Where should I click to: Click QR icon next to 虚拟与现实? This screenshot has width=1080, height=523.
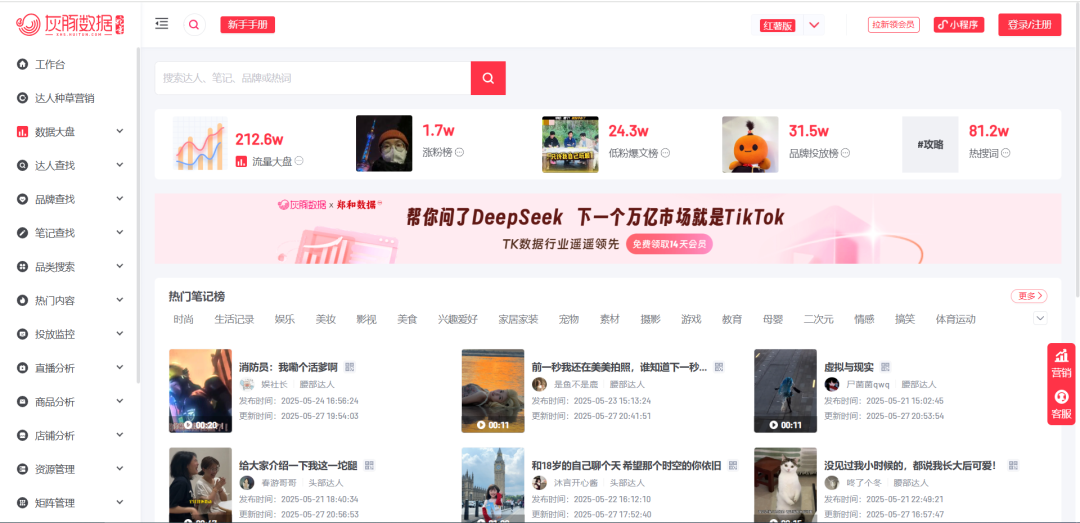pos(886,367)
